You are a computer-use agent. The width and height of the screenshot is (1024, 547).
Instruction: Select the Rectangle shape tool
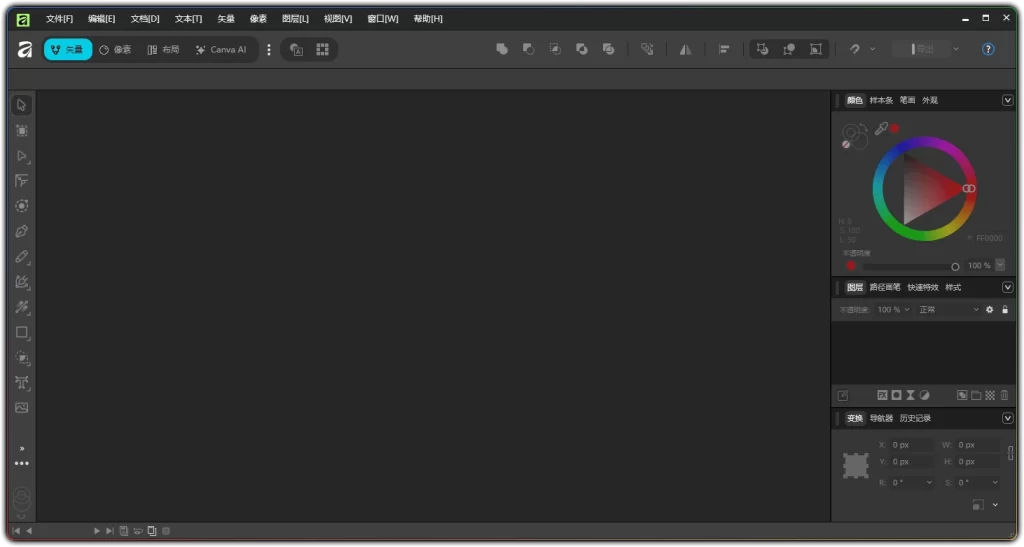(22, 332)
